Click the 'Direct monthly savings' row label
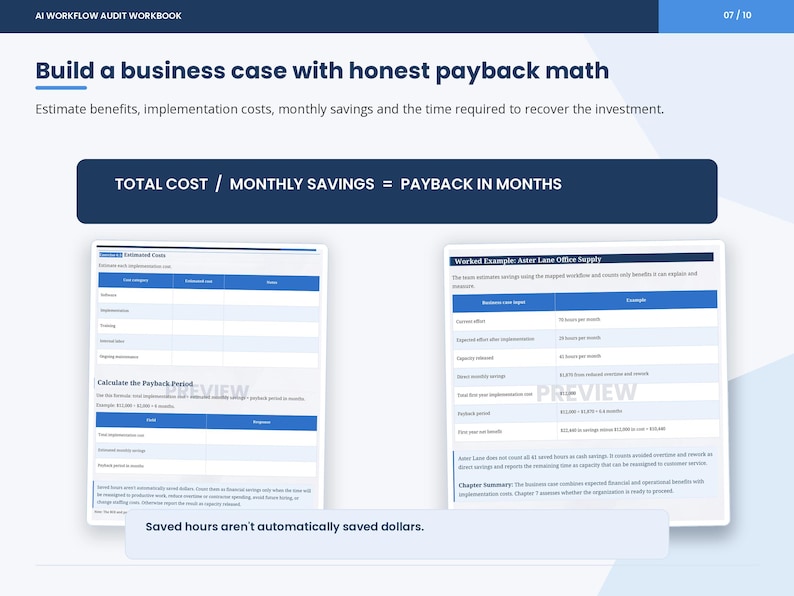 click(481, 376)
